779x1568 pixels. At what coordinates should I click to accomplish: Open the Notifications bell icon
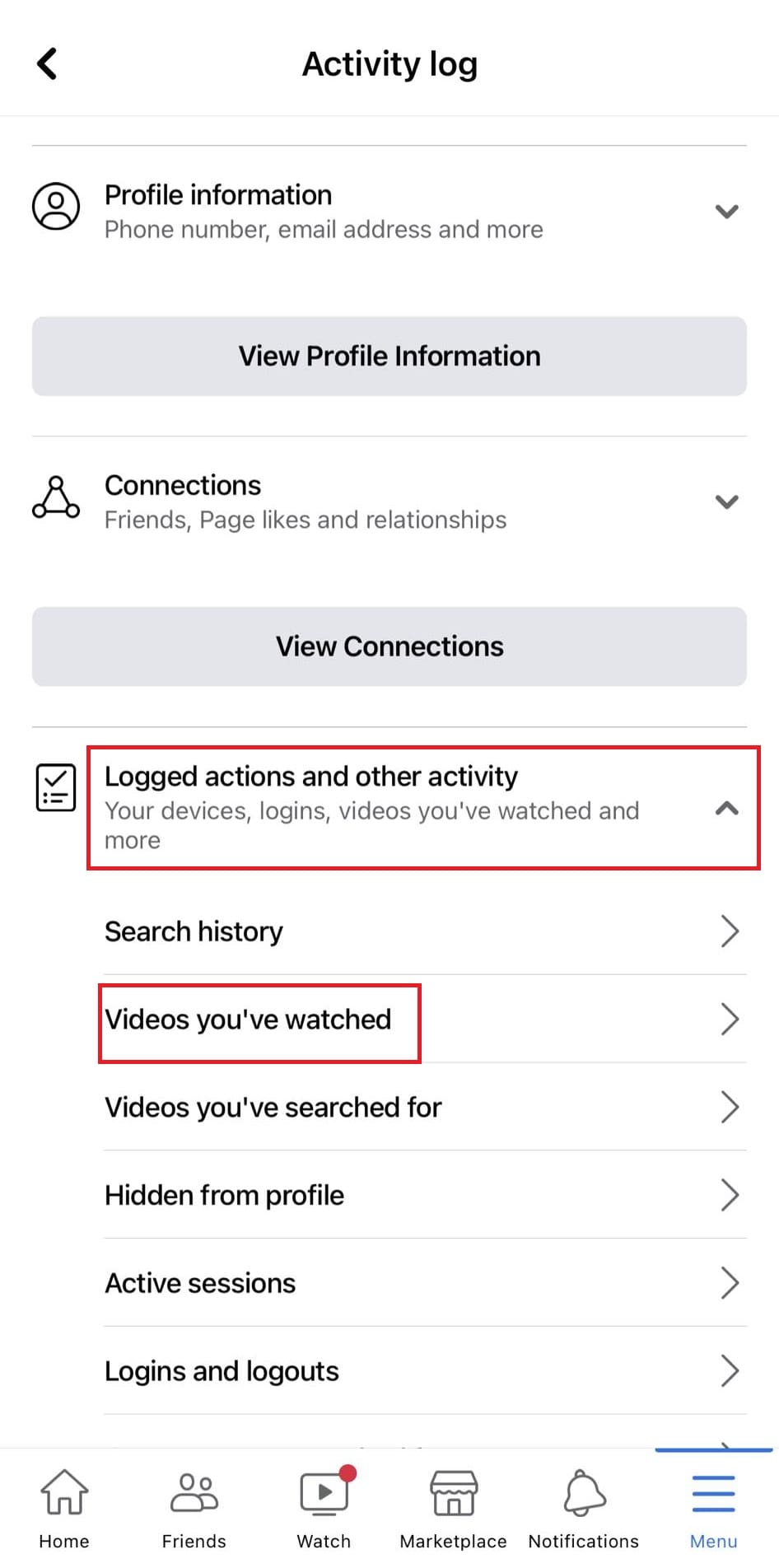(x=584, y=1492)
